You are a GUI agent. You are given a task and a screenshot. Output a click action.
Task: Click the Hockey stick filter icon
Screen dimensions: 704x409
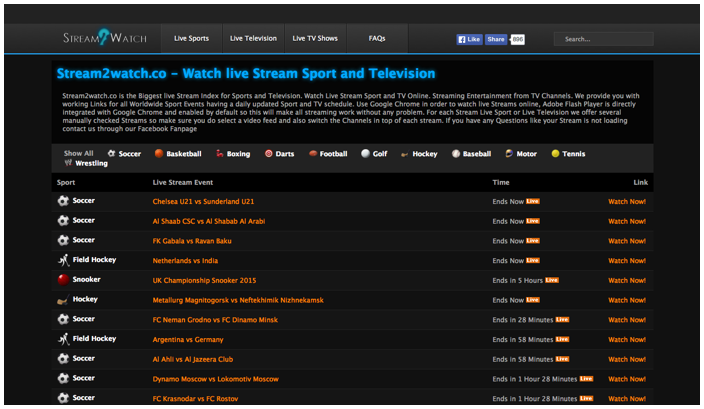(405, 154)
